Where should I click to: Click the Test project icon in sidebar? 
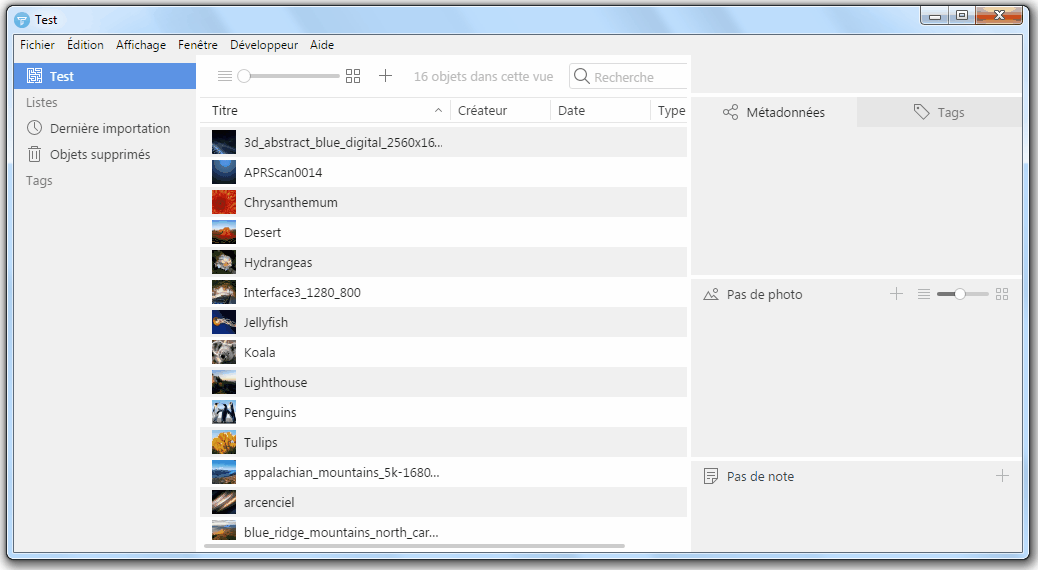point(34,76)
